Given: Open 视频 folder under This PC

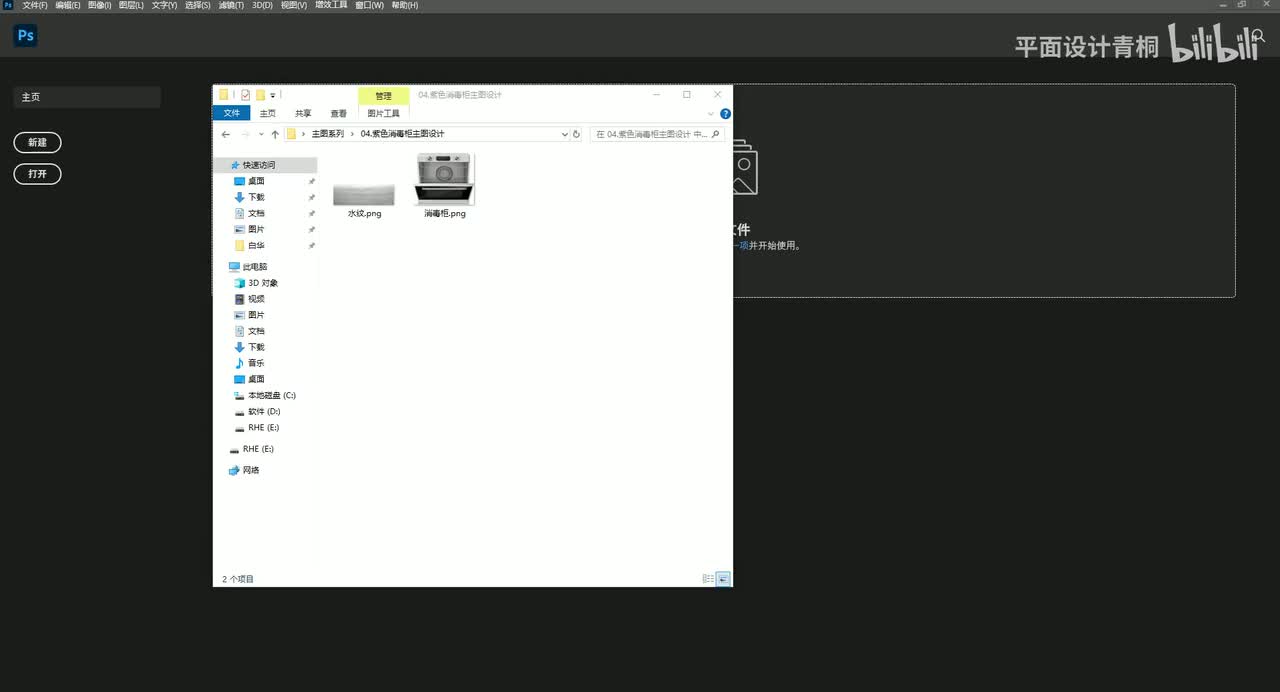Looking at the screenshot, I should coord(256,299).
